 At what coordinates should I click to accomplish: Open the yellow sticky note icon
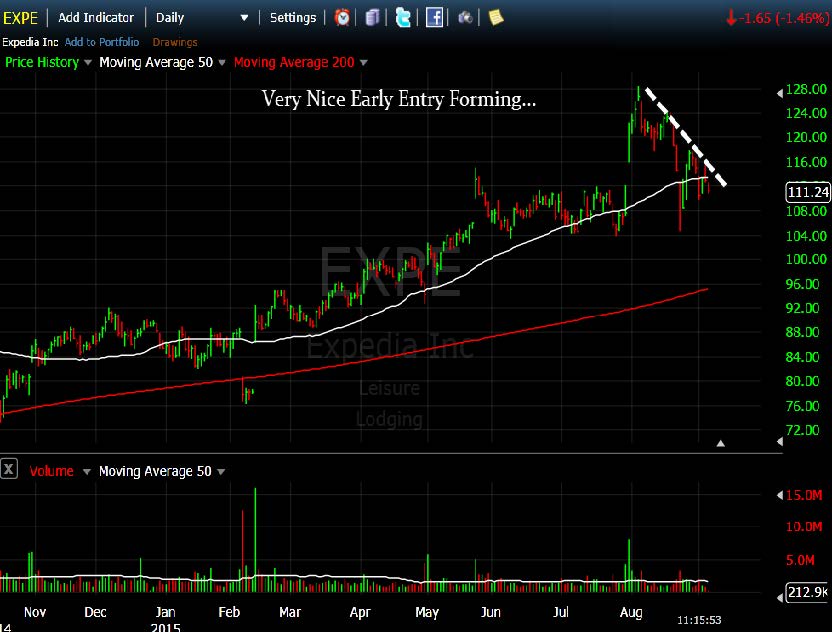496,18
